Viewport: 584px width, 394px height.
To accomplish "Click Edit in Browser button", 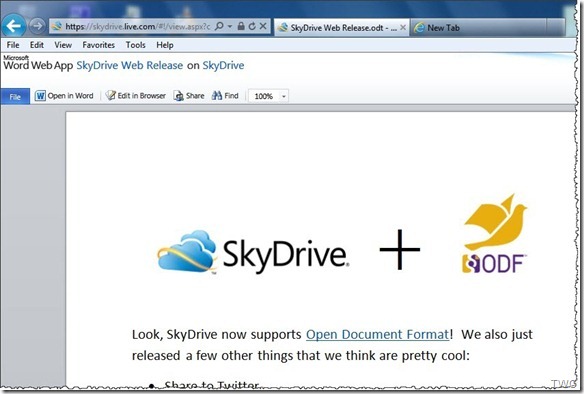I will 136,96.
